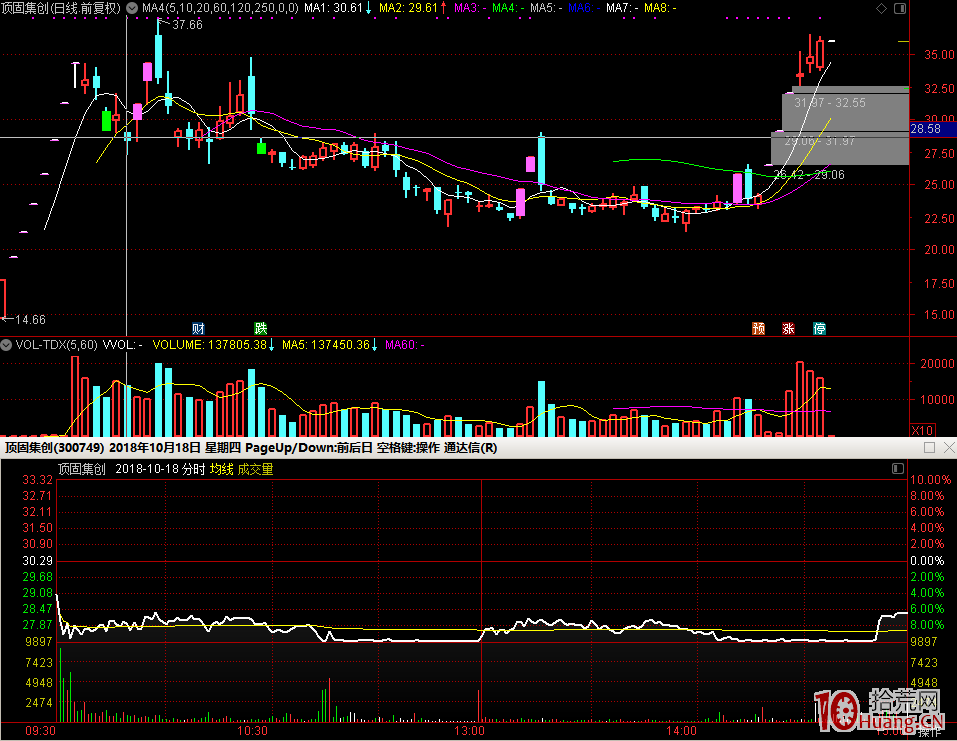957x741 pixels.
Task: Click the square icon at chart top-right
Action: coord(899,8)
